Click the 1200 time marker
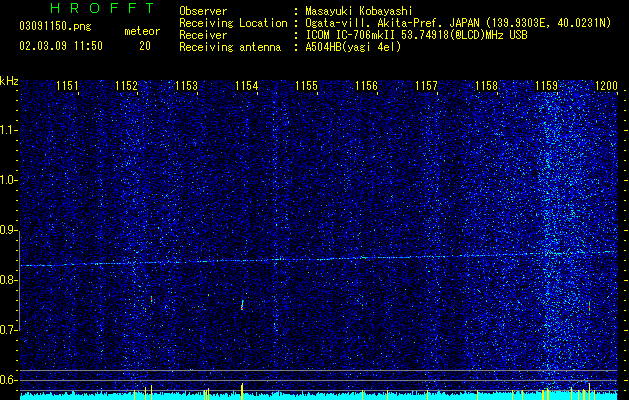The width and height of the screenshot is (629, 400). (607, 85)
